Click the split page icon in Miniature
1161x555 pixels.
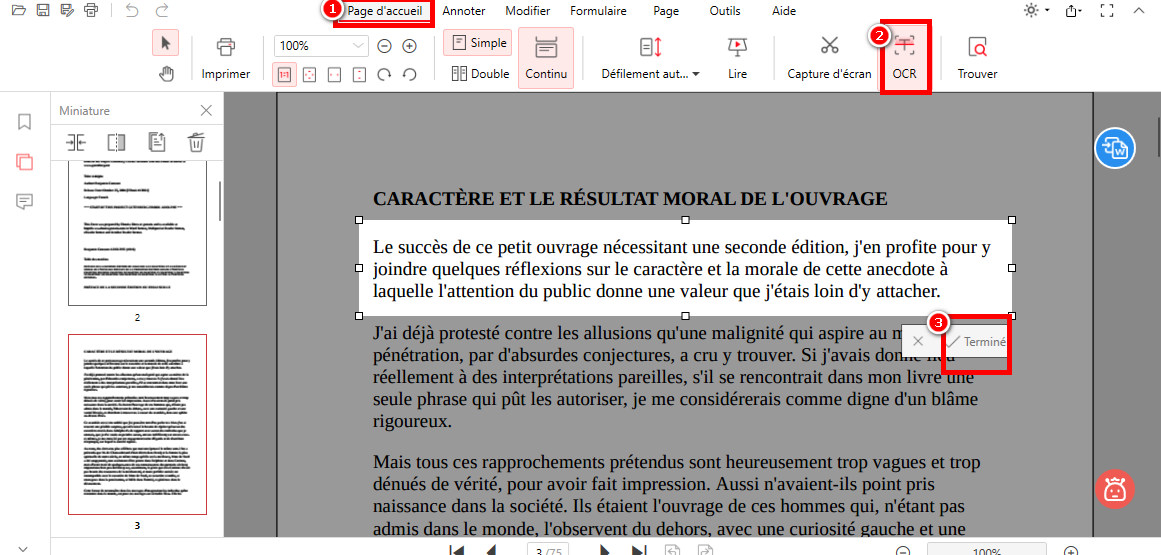pos(116,141)
